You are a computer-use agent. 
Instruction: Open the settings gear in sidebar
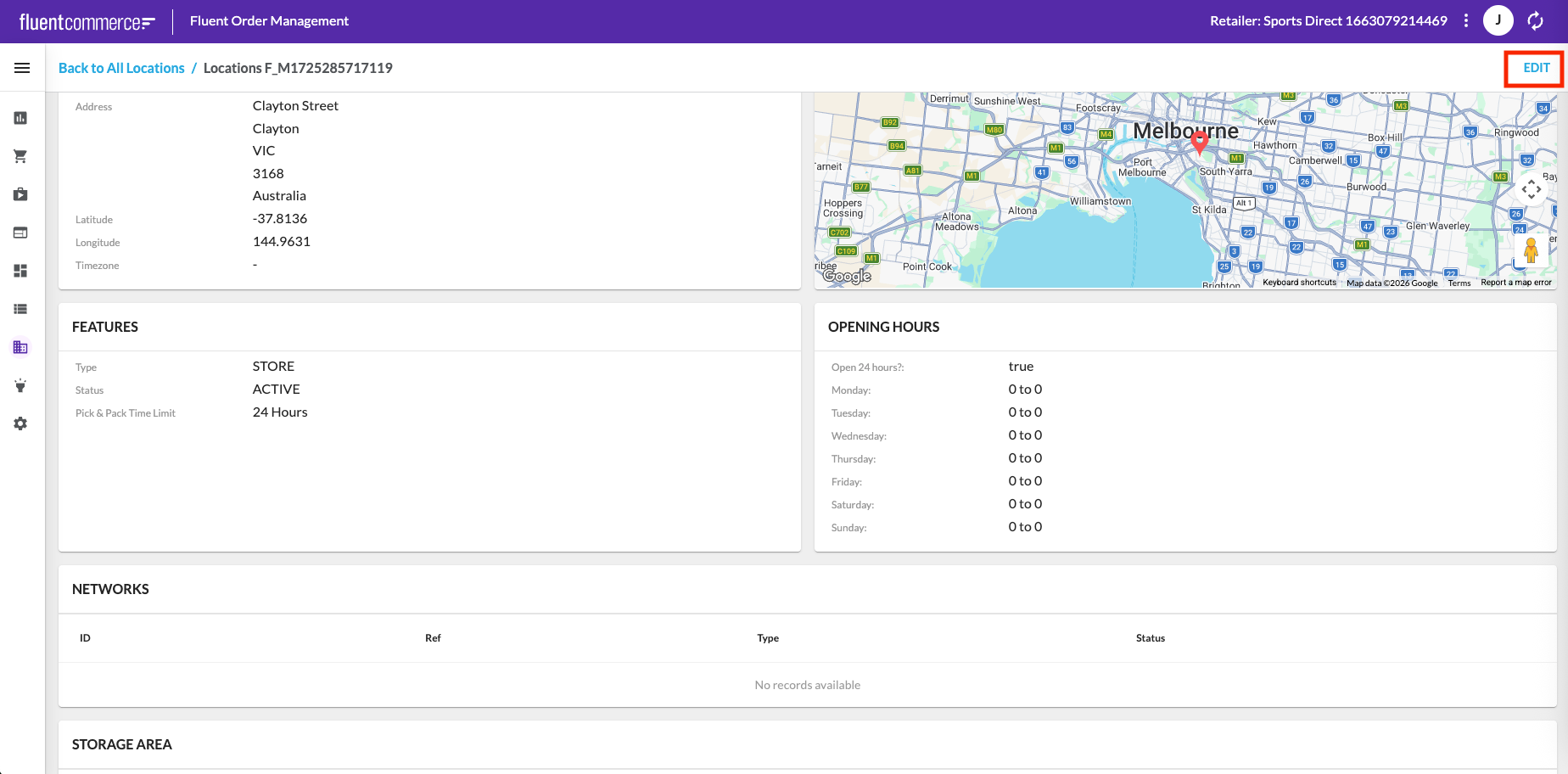20,423
